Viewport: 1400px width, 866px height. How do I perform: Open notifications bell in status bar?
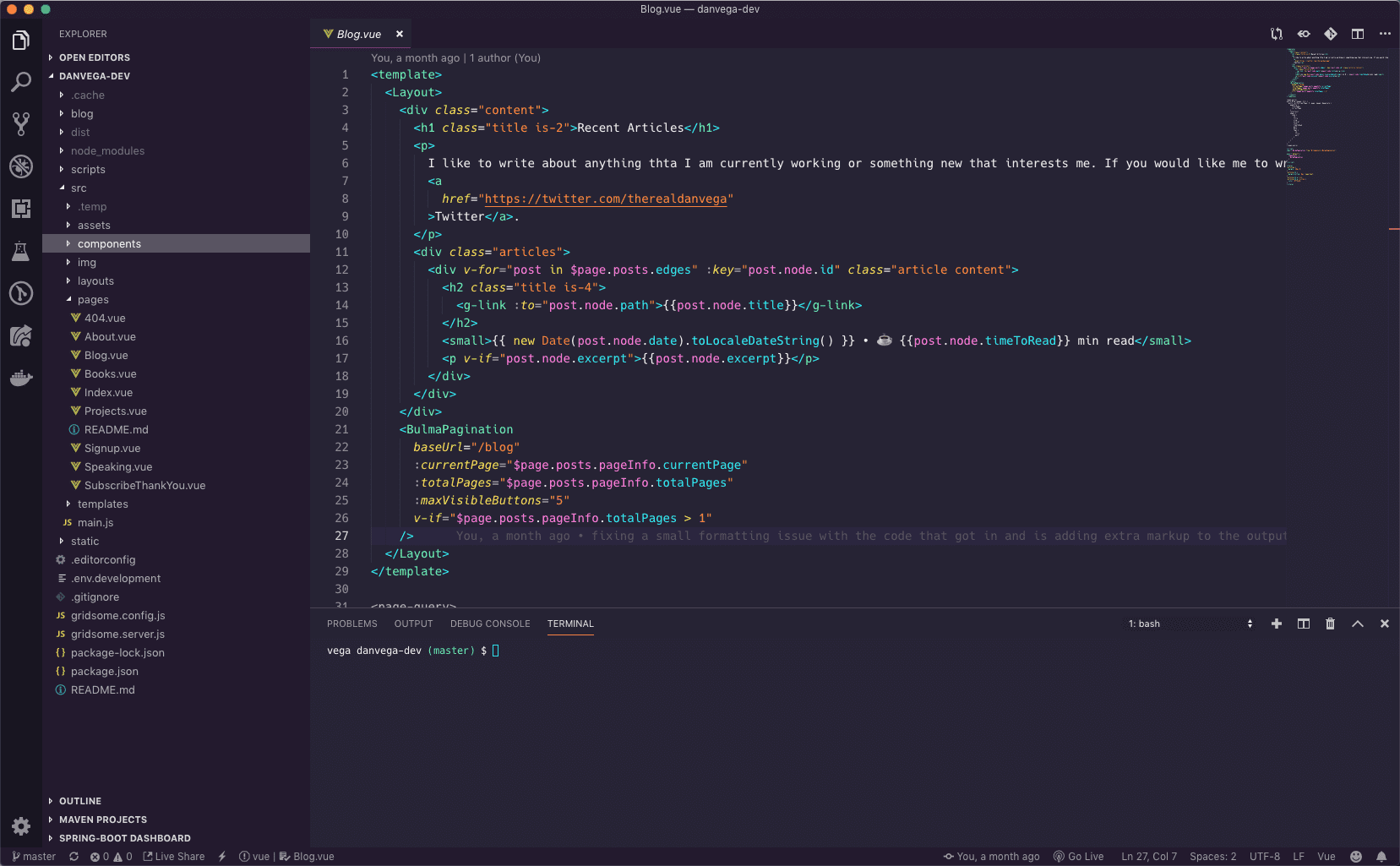[x=1381, y=856]
